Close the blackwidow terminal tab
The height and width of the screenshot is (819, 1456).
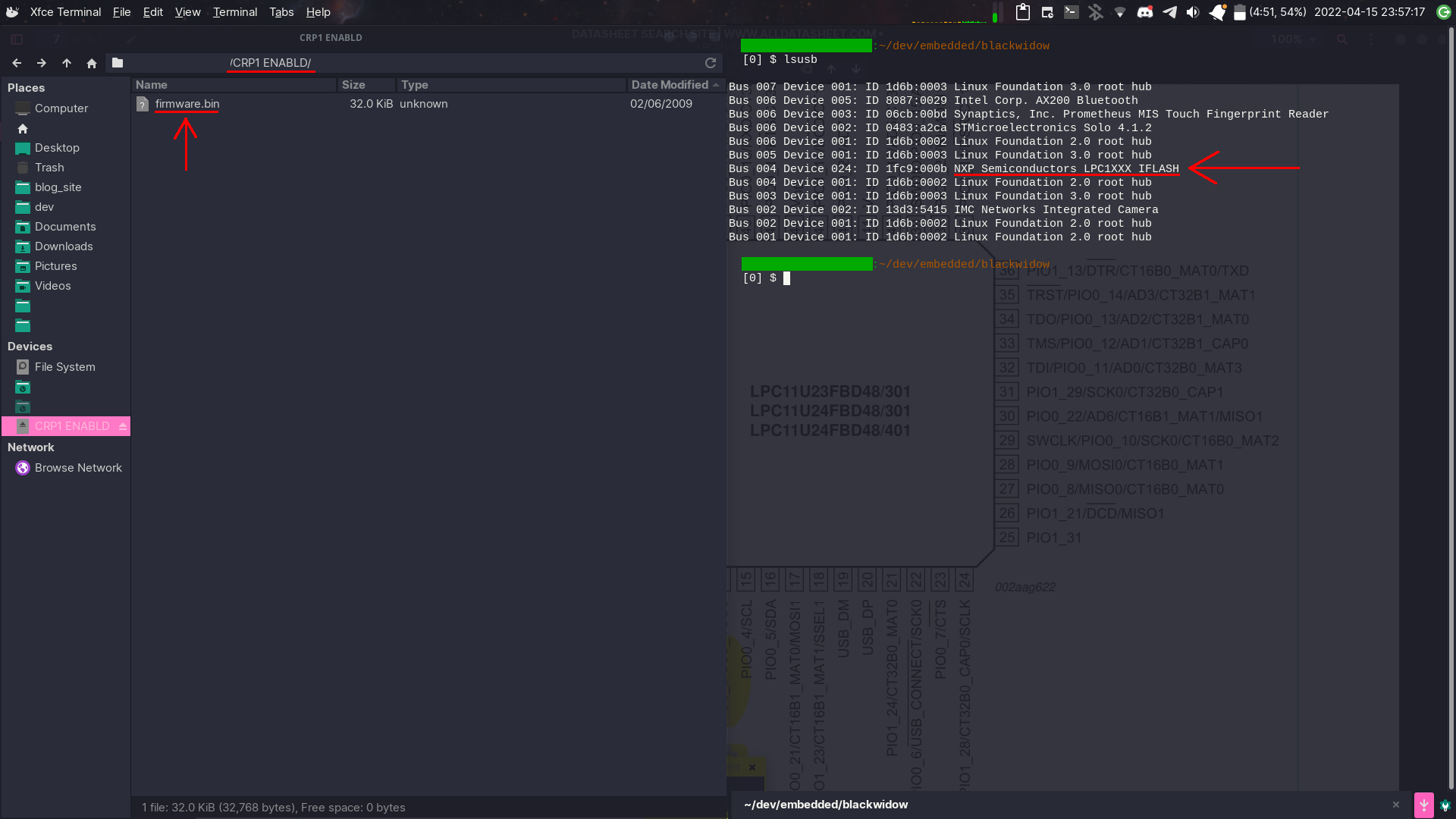tap(1396, 805)
